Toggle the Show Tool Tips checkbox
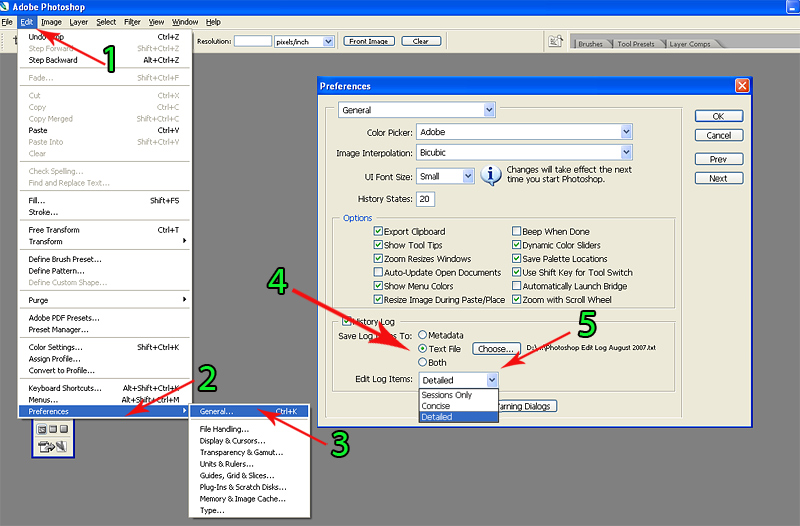The width and height of the screenshot is (800, 526). (x=378, y=245)
